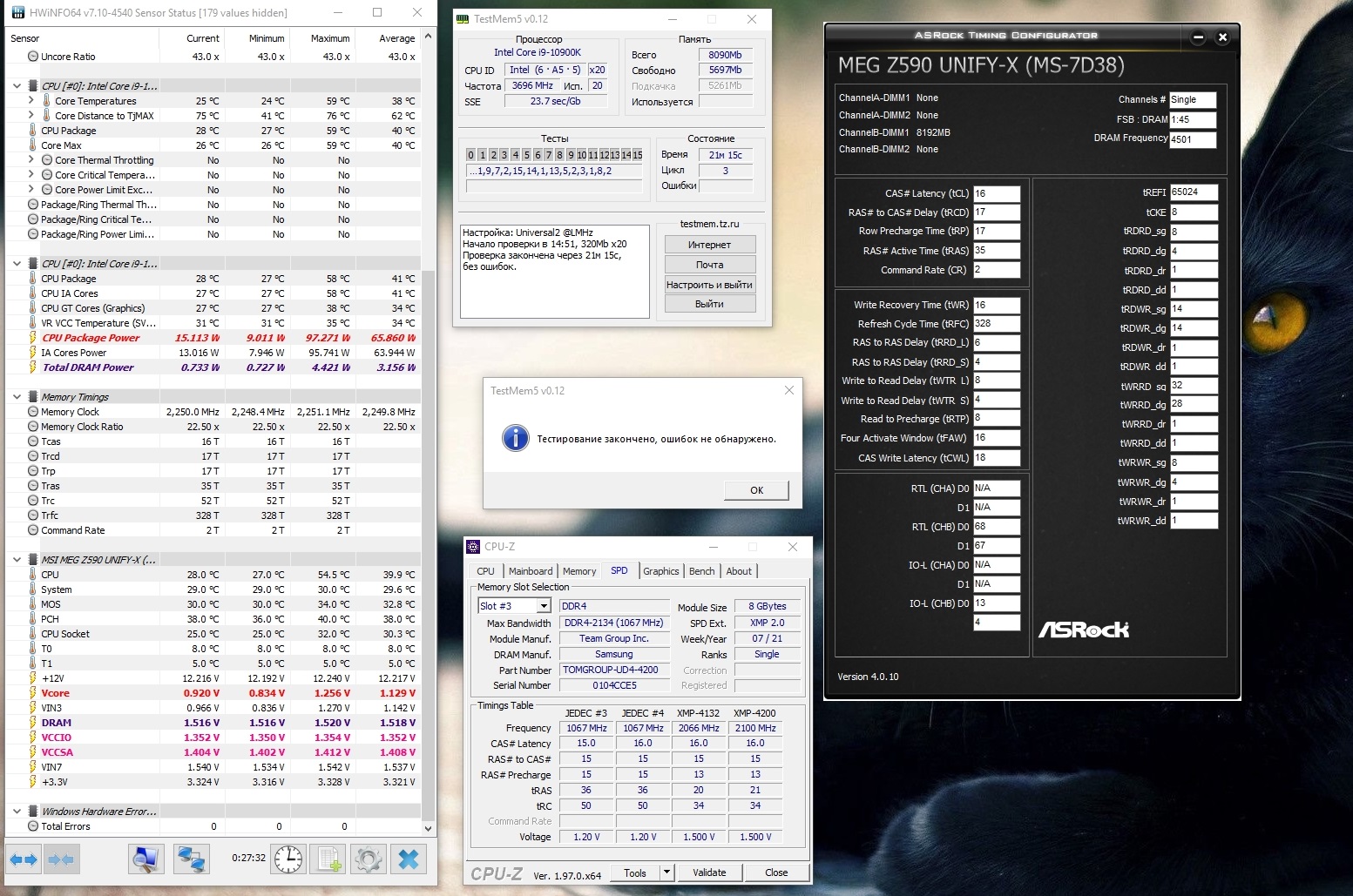Expand the Core Distance to TjMAX row
The image size is (1353, 896).
[x=31, y=116]
